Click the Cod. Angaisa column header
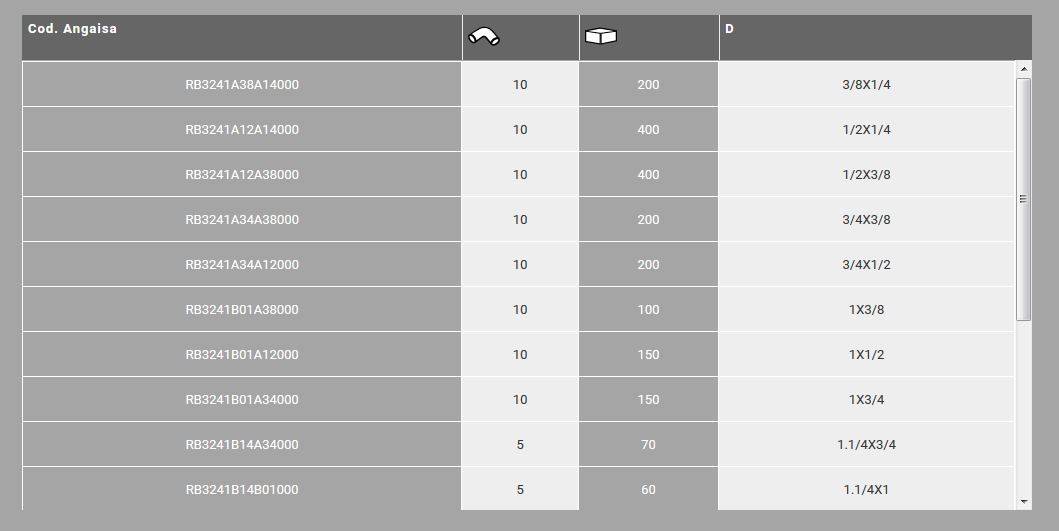This screenshot has height=531, width=1059. (x=72, y=29)
